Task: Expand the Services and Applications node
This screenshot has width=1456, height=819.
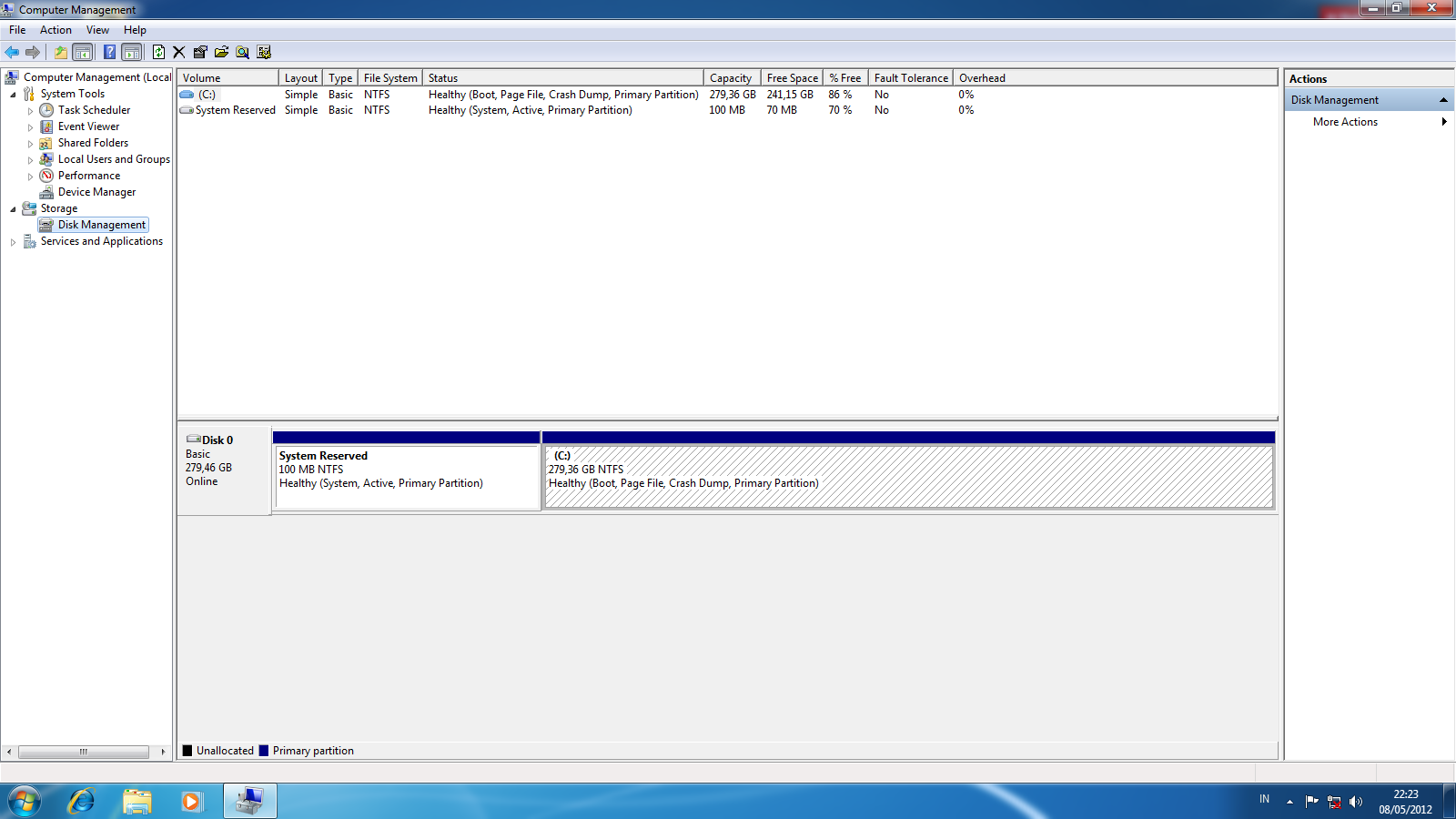Action: [x=13, y=242]
